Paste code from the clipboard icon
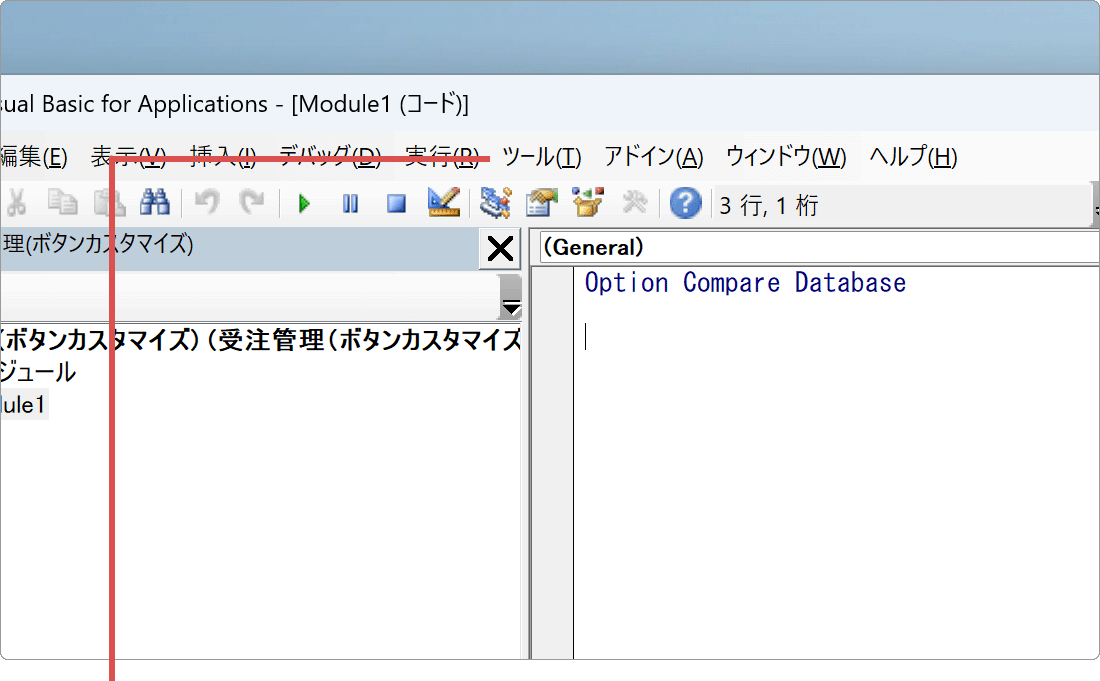 coord(110,203)
